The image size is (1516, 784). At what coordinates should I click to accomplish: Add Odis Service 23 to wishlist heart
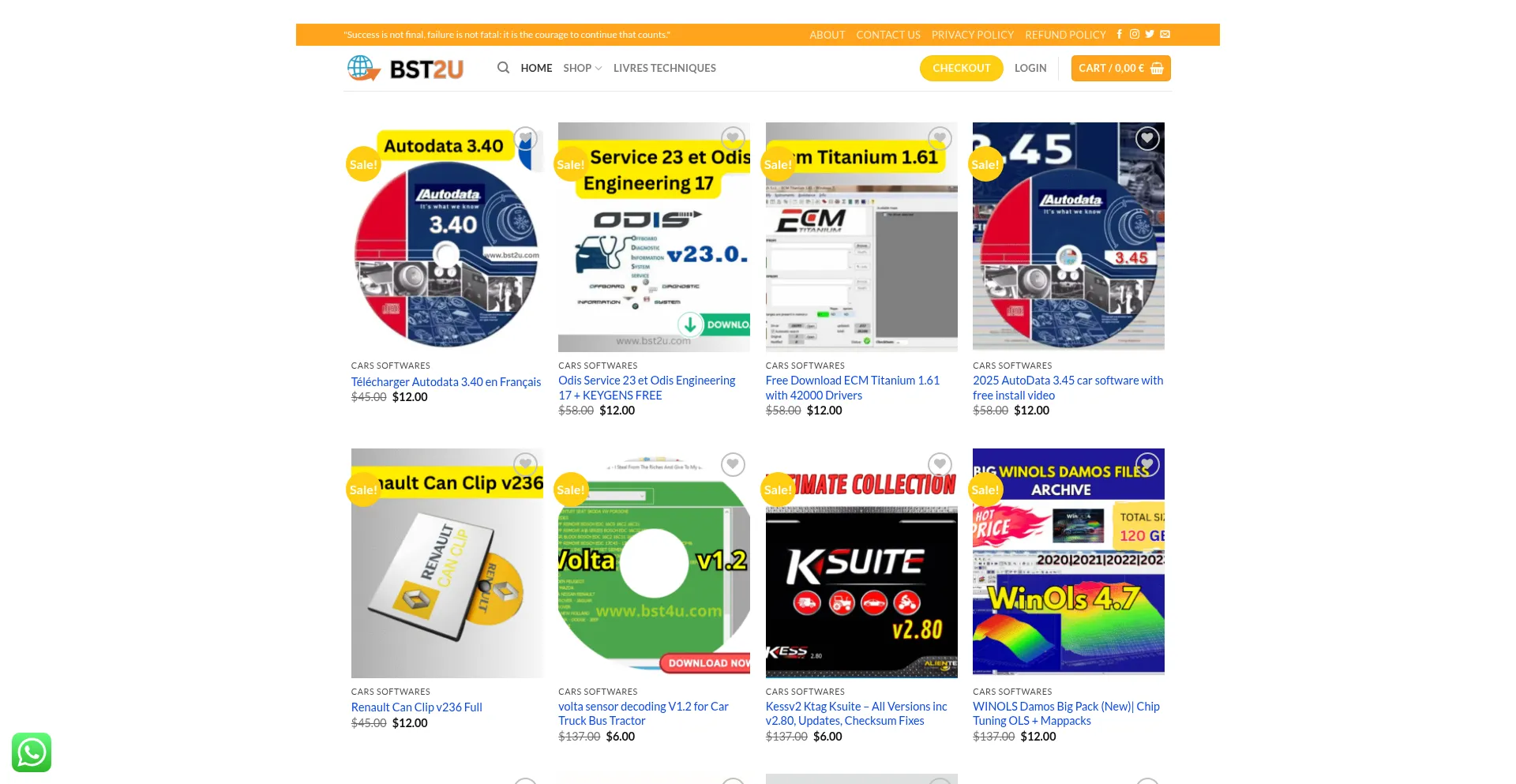[733, 138]
